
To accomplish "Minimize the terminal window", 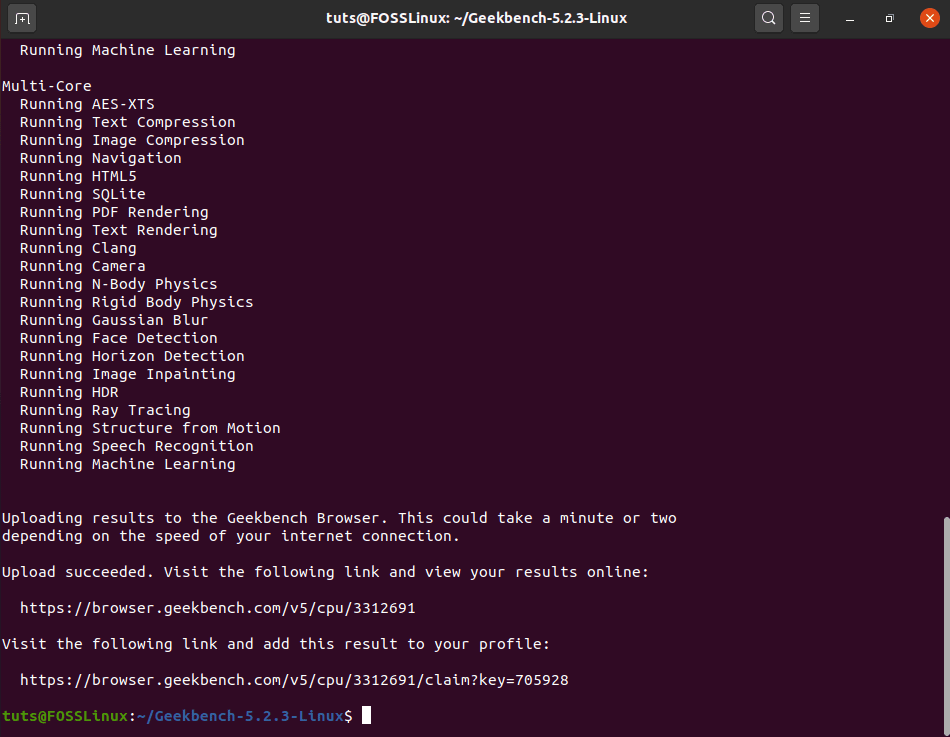I will pos(851,18).
